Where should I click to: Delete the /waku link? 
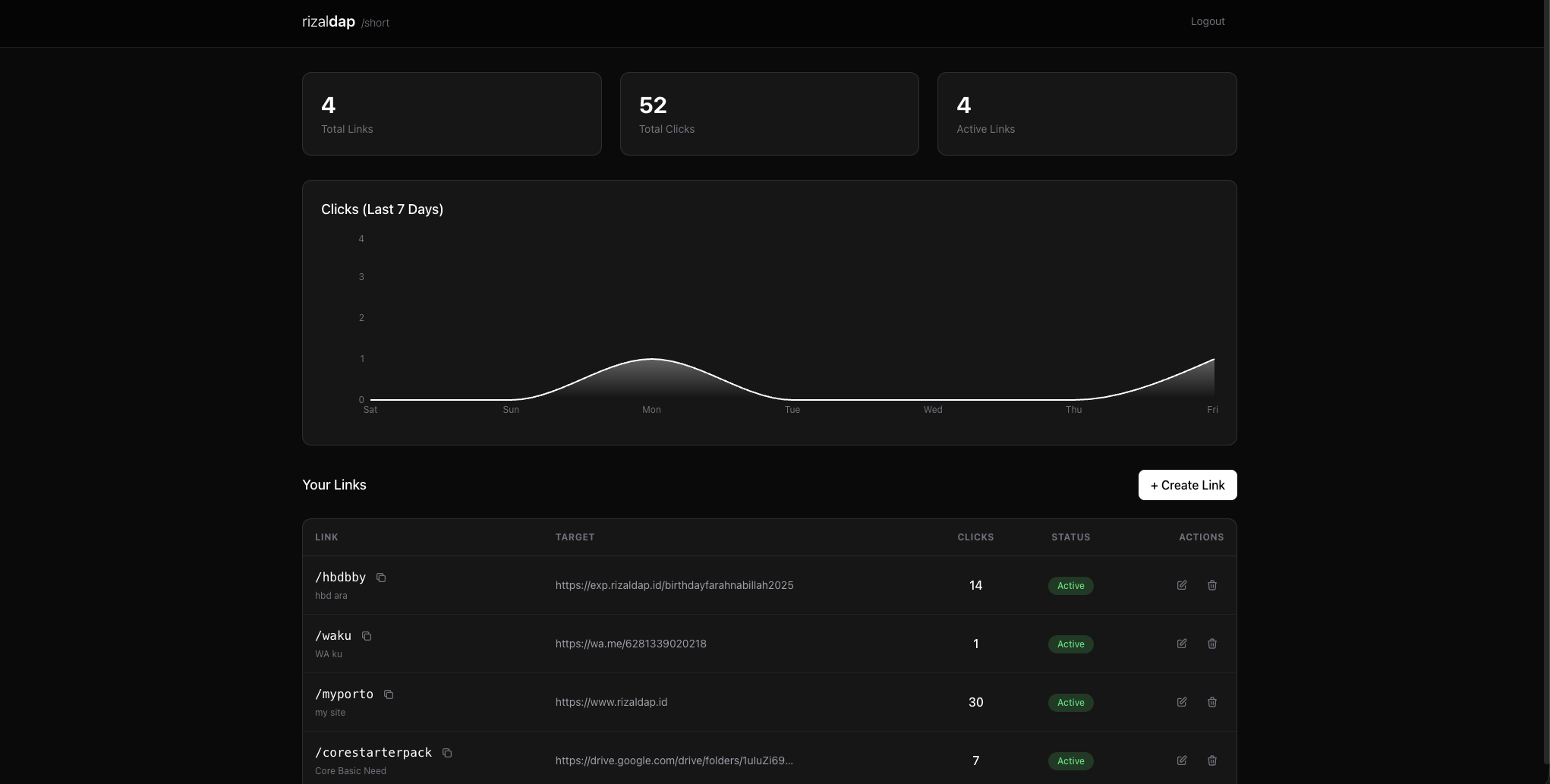(x=1212, y=644)
